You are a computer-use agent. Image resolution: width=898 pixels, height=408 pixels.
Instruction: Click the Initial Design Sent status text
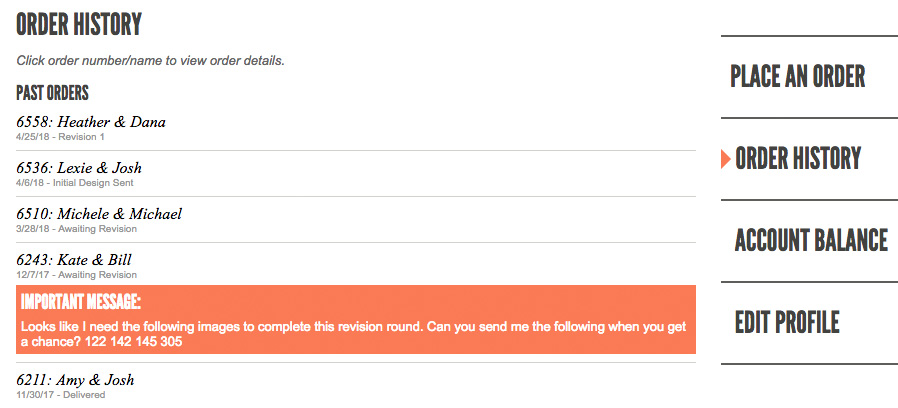click(x=93, y=183)
